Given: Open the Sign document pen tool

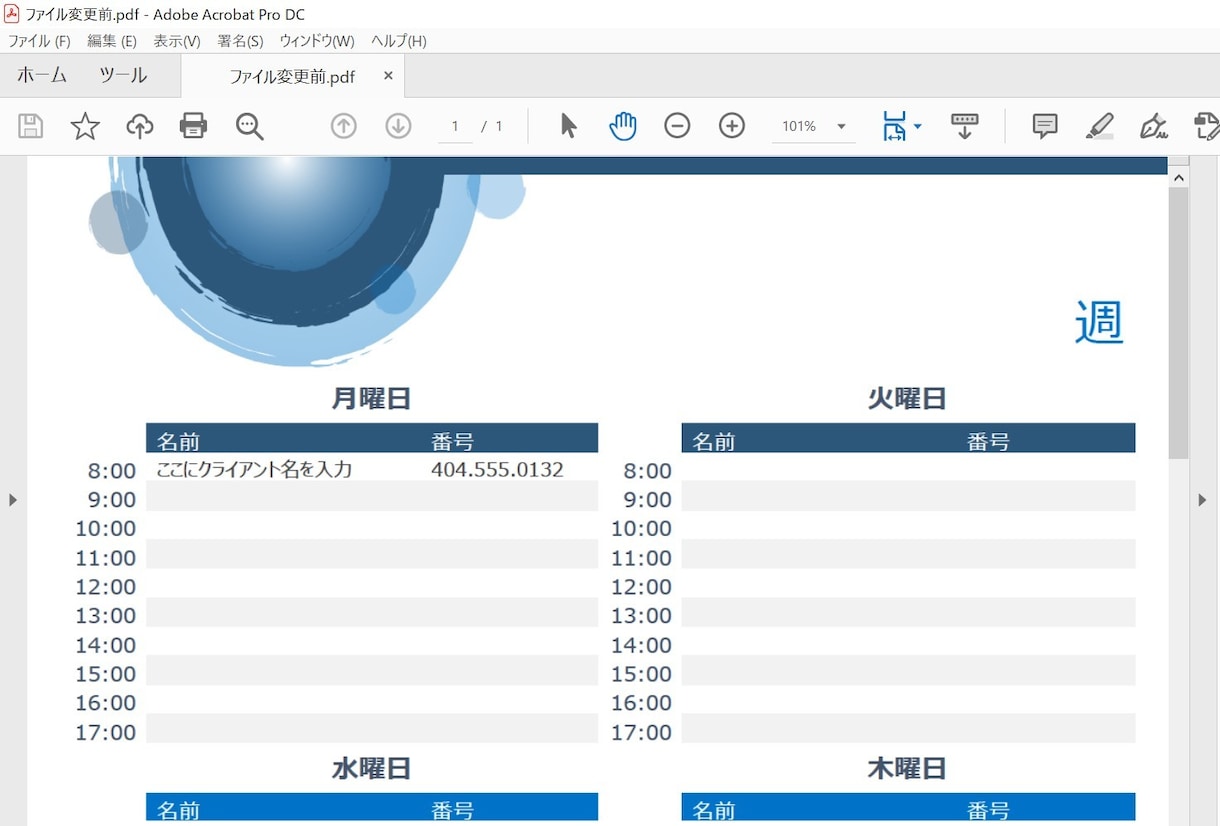Looking at the screenshot, I should (1153, 126).
